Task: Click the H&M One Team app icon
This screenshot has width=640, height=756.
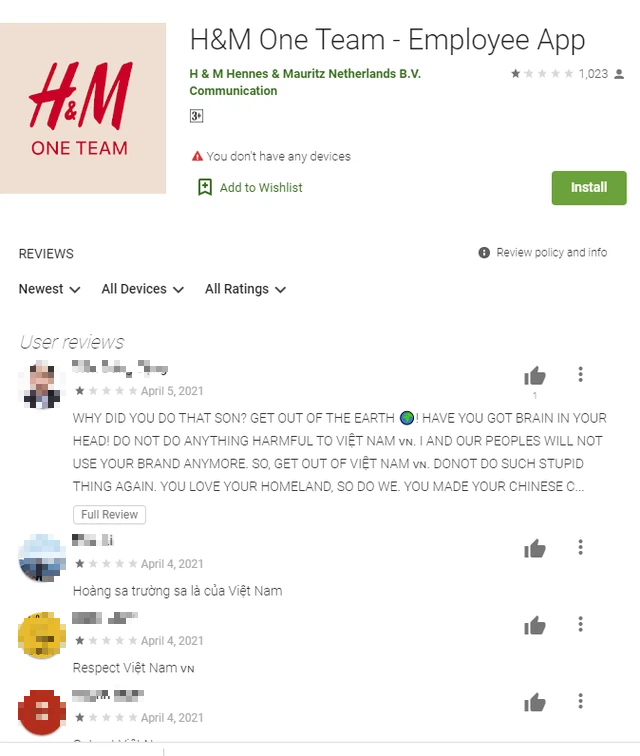Action: [x=83, y=108]
